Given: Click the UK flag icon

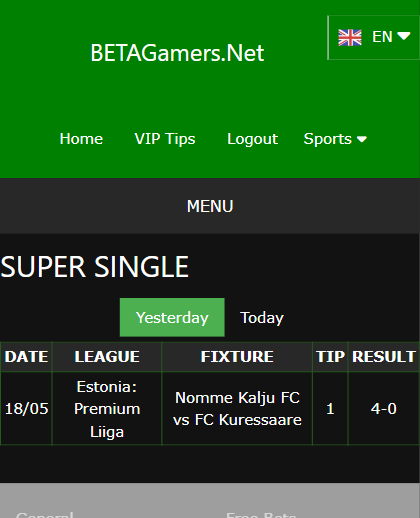Looking at the screenshot, I should 350,37.
